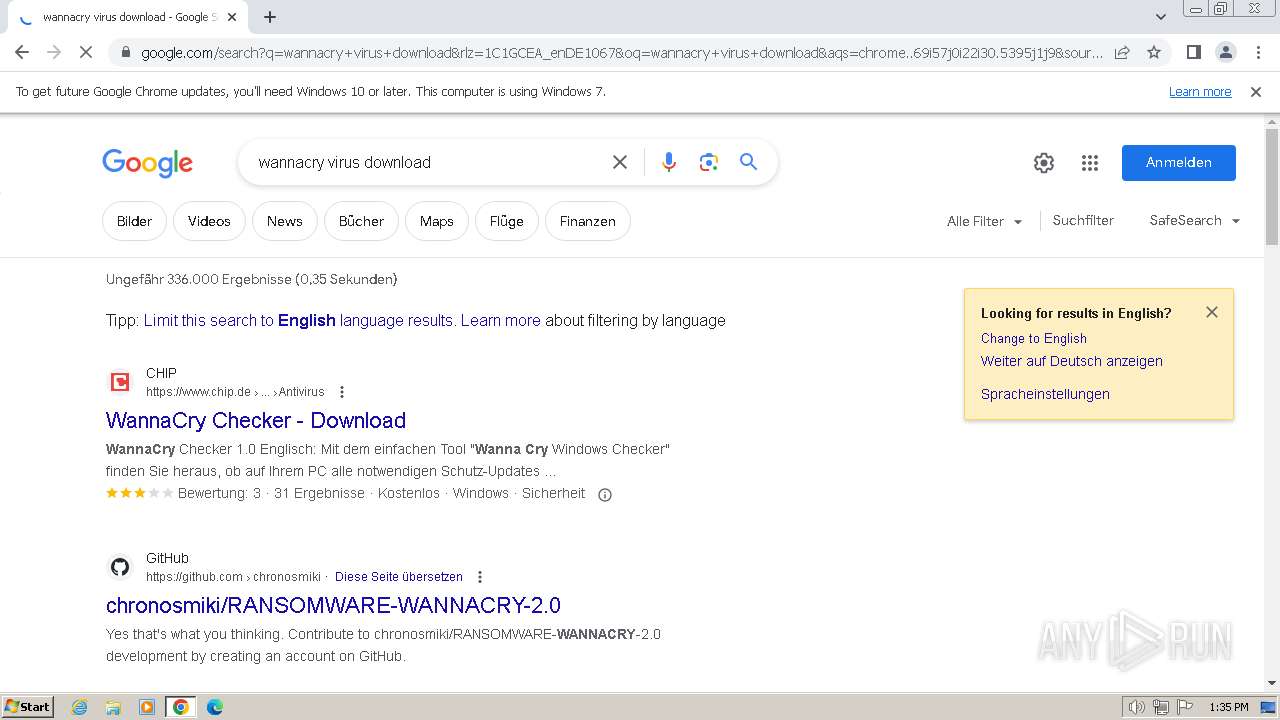Image resolution: width=1280 pixels, height=720 pixels.
Task: Select the Bücher filter chip
Action: click(x=361, y=221)
